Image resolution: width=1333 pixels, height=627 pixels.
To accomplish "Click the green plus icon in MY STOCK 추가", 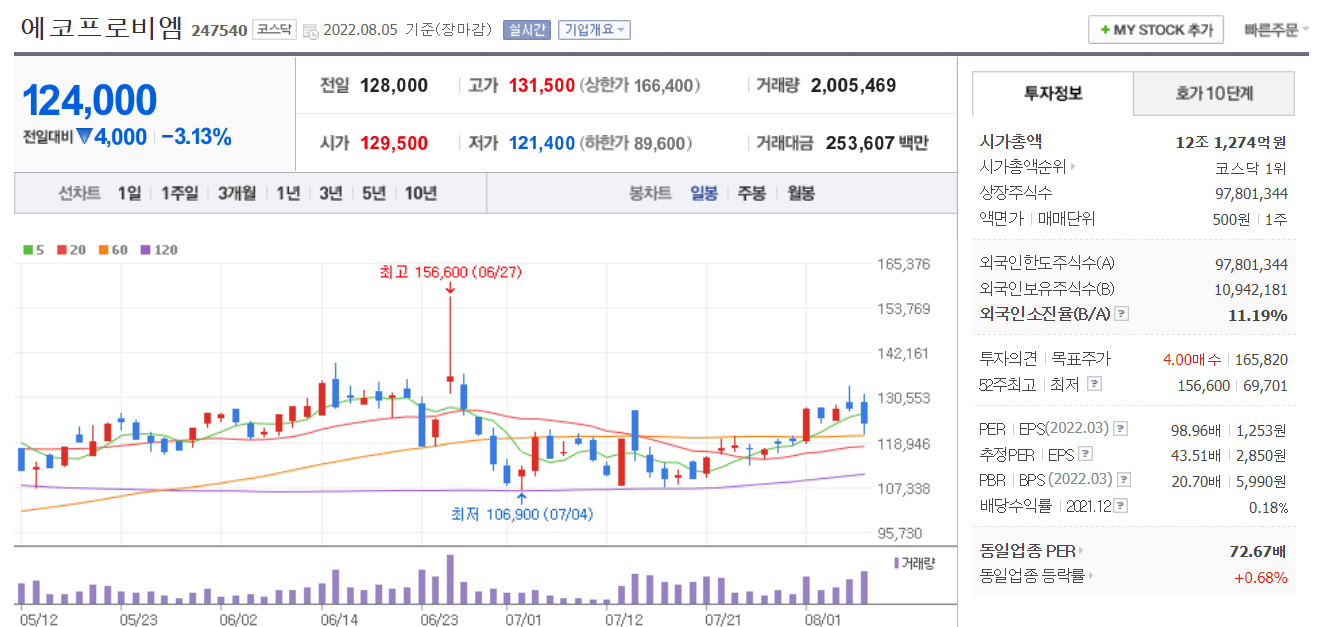I will [1105, 30].
